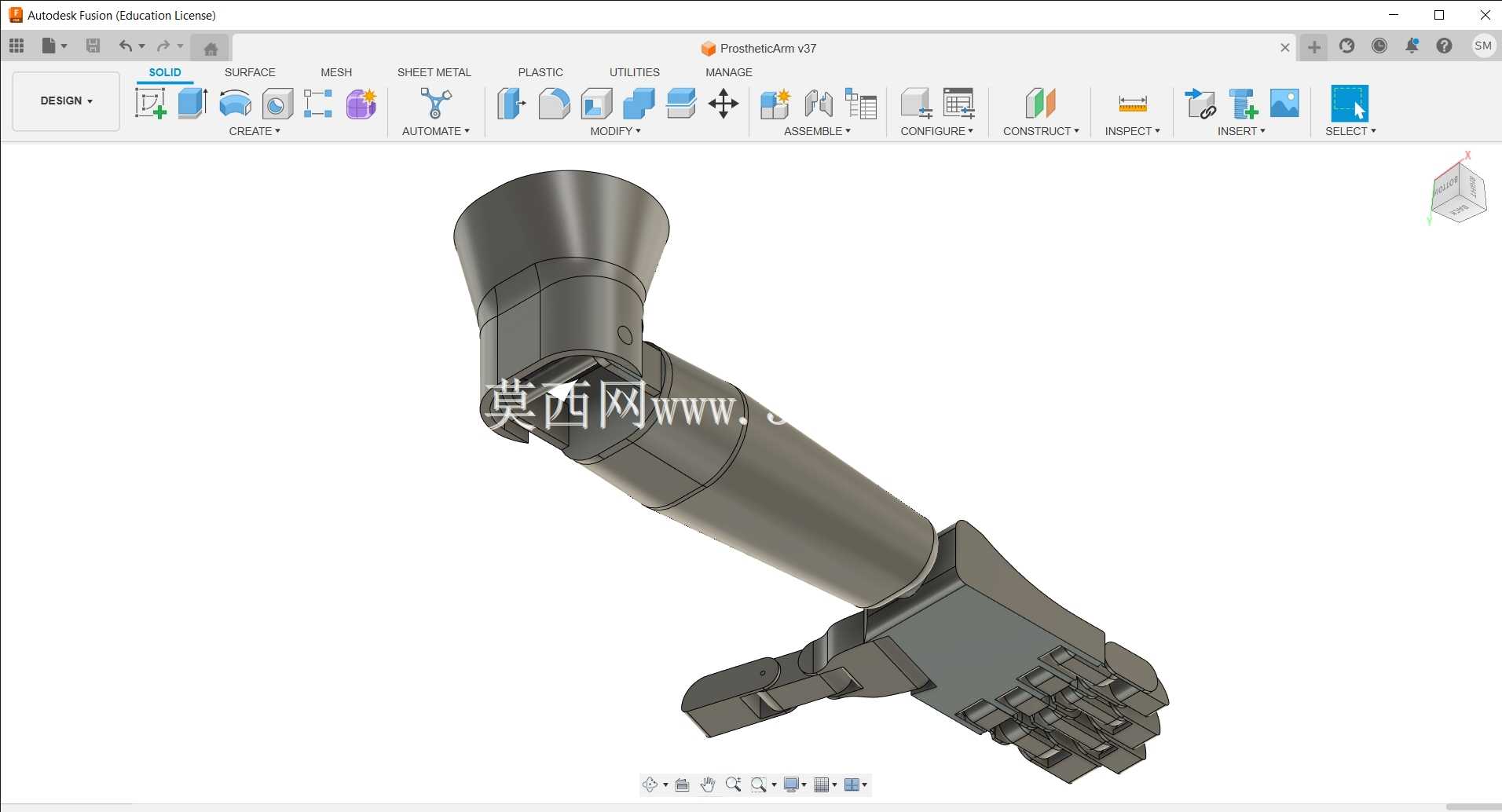Select the Offset Face tool
This screenshot has height=812, width=1502.
681,103
